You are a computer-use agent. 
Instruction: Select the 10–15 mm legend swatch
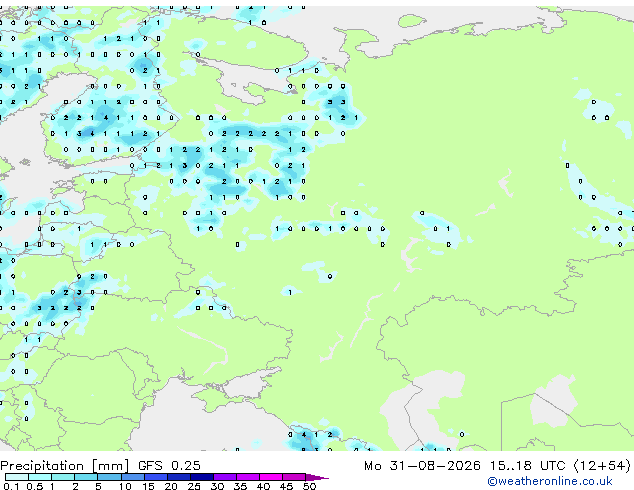(132, 477)
